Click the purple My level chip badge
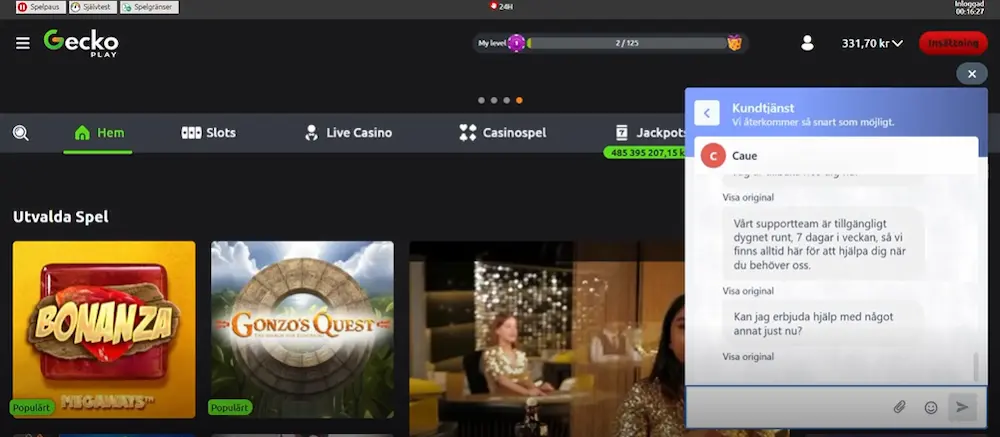1000x437 pixels. [517, 43]
